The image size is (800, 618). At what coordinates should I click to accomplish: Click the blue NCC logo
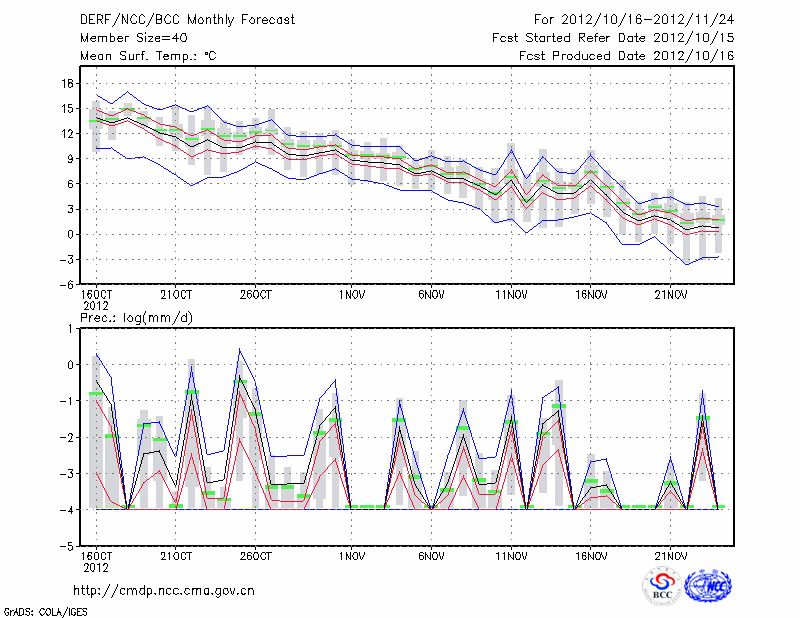(708, 586)
